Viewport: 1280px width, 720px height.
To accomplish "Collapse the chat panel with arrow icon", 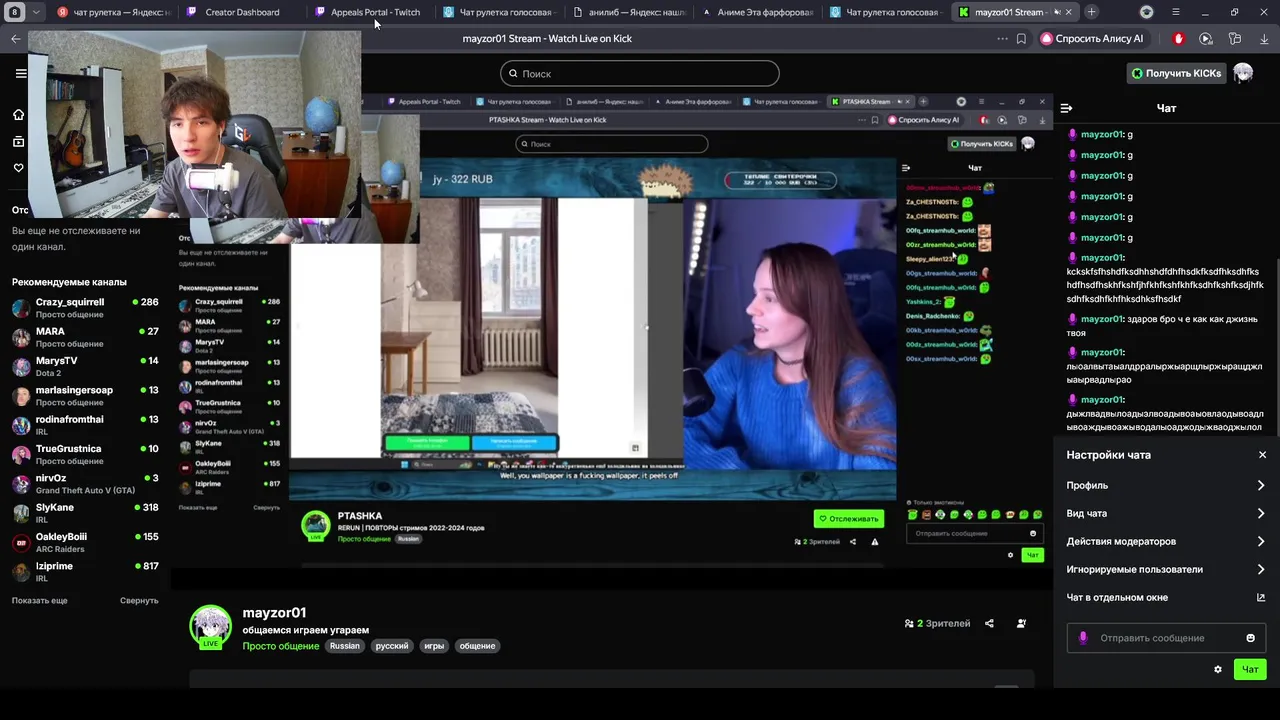I will (1066, 108).
